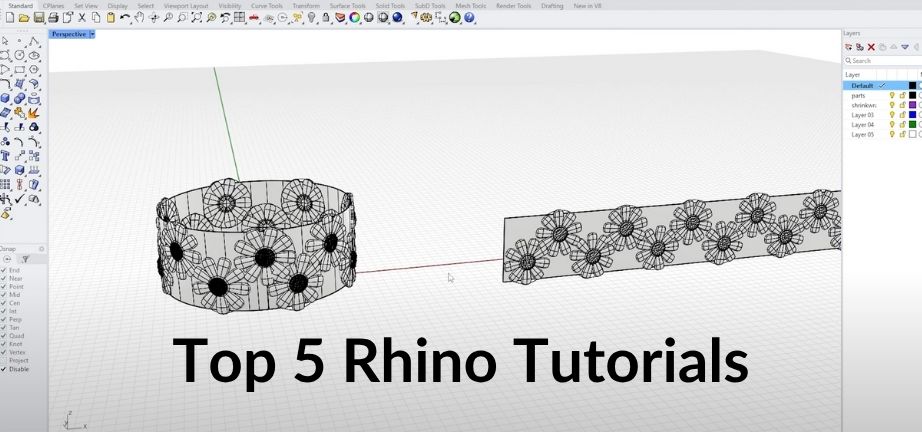Move layer down with arrow icon
The height and width of the screenshot is (432, 922).
[x=905, y=47]
